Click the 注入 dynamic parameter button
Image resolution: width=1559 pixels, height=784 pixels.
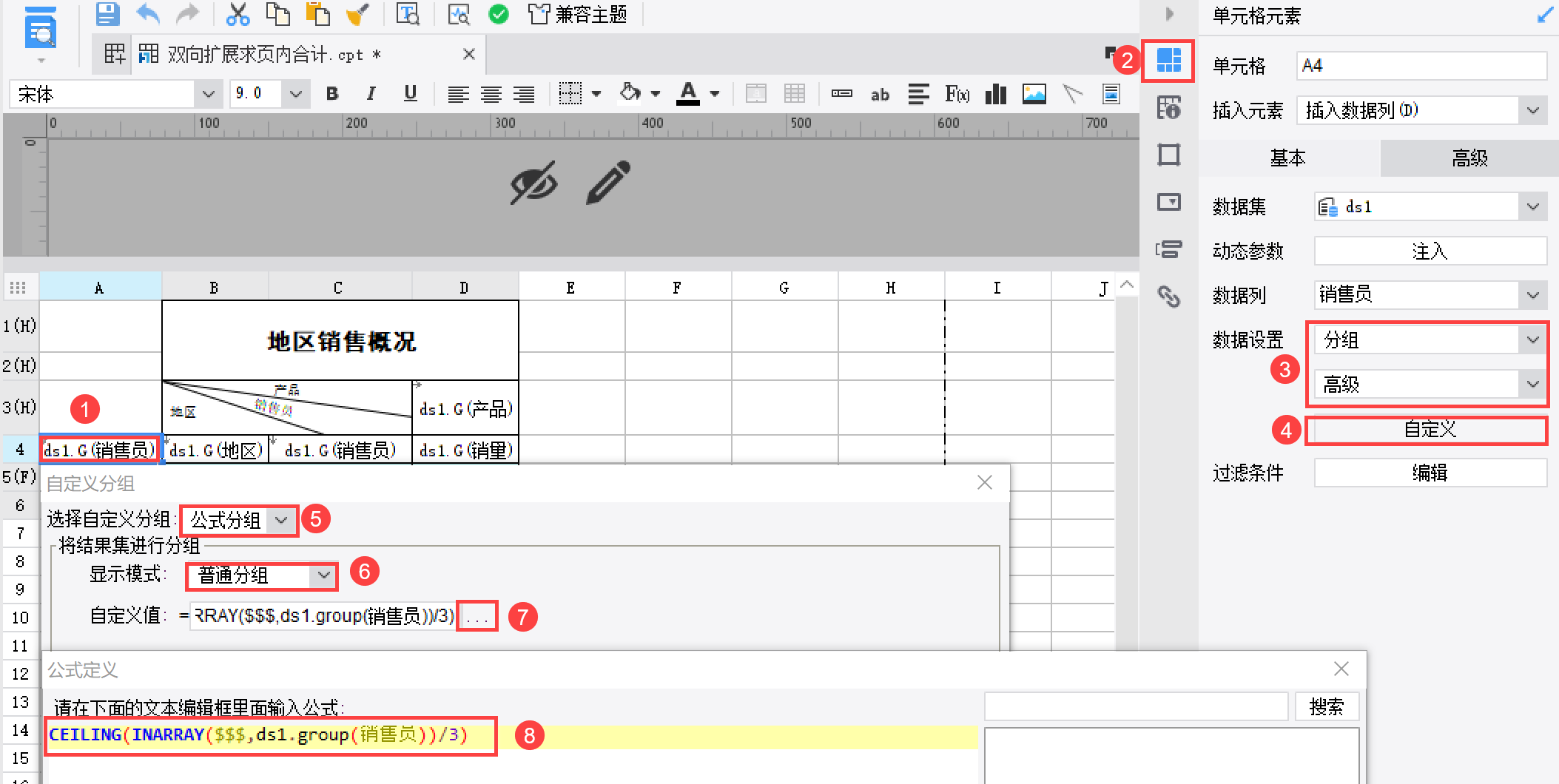[1430, 251]
